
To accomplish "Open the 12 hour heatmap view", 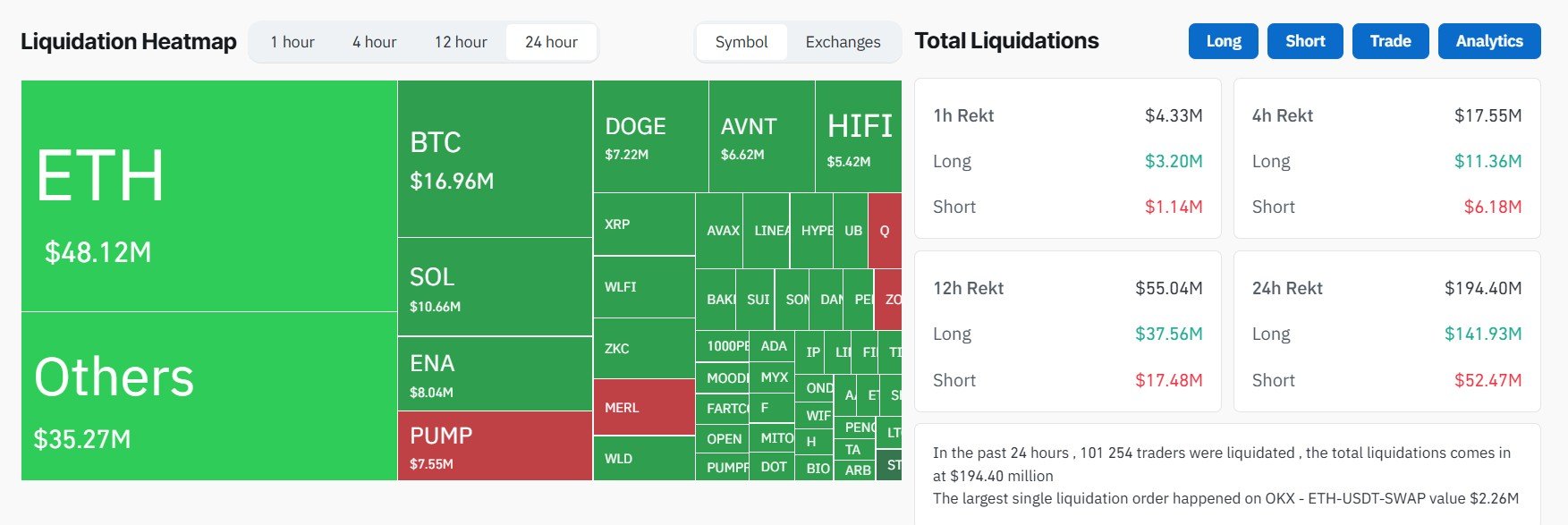I will pos(461,41).
